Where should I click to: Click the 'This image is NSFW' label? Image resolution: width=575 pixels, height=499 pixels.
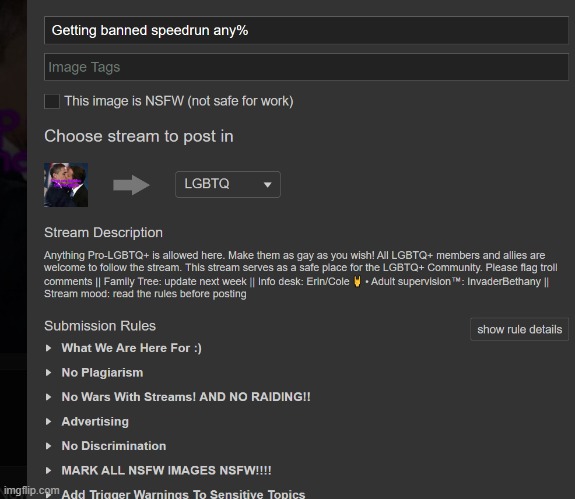click(x=179, y=101)
